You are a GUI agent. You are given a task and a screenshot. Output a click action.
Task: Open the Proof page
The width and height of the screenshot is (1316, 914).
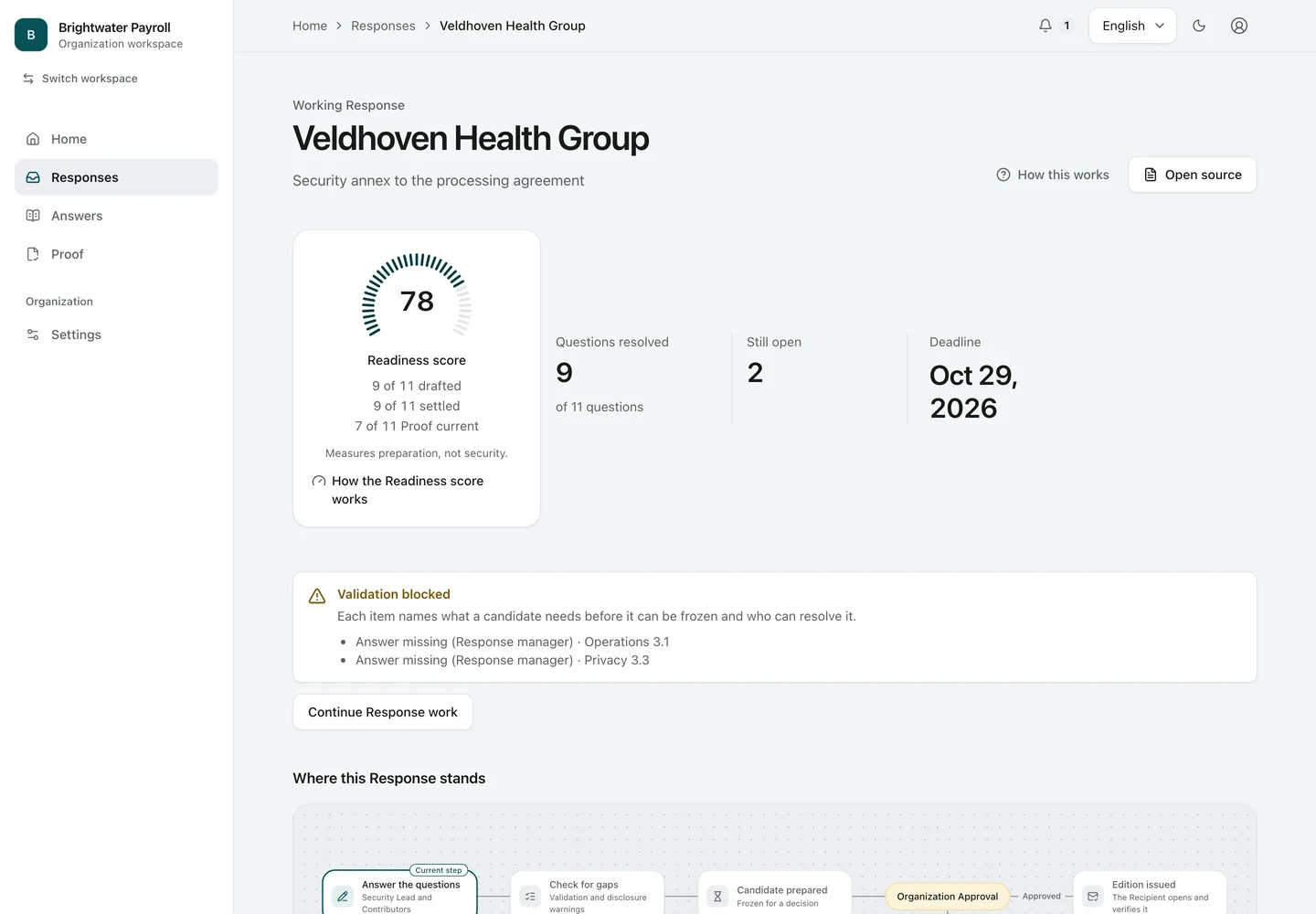click(116, 254)
